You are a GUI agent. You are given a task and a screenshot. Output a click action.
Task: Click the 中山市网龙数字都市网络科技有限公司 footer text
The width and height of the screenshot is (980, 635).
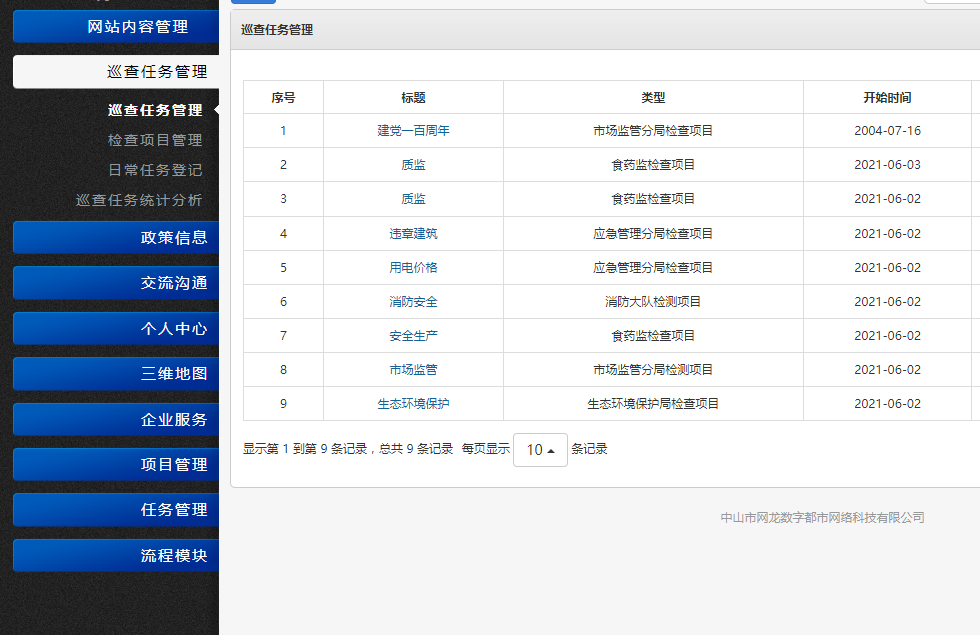point(822,518)
